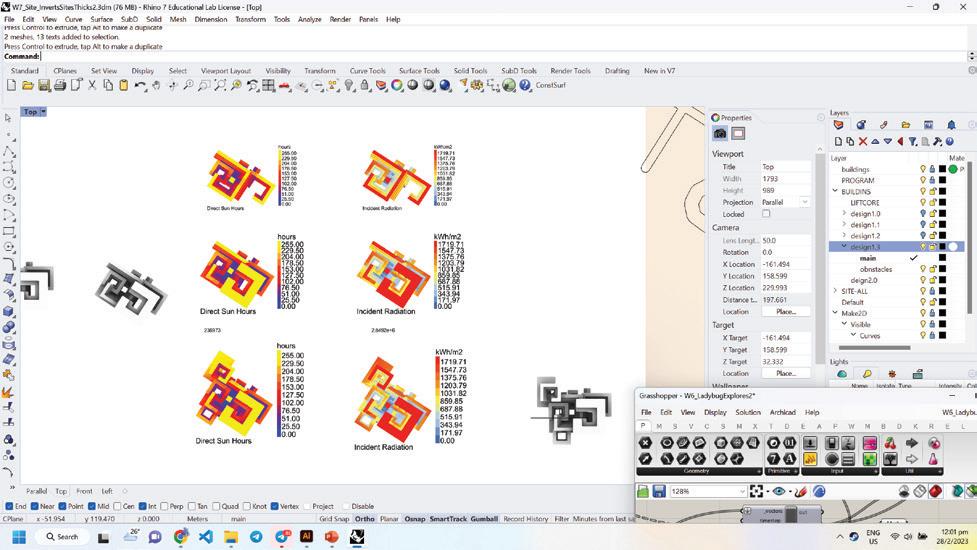
Task: Open the Analyze menu
Action: coord(310,19)
